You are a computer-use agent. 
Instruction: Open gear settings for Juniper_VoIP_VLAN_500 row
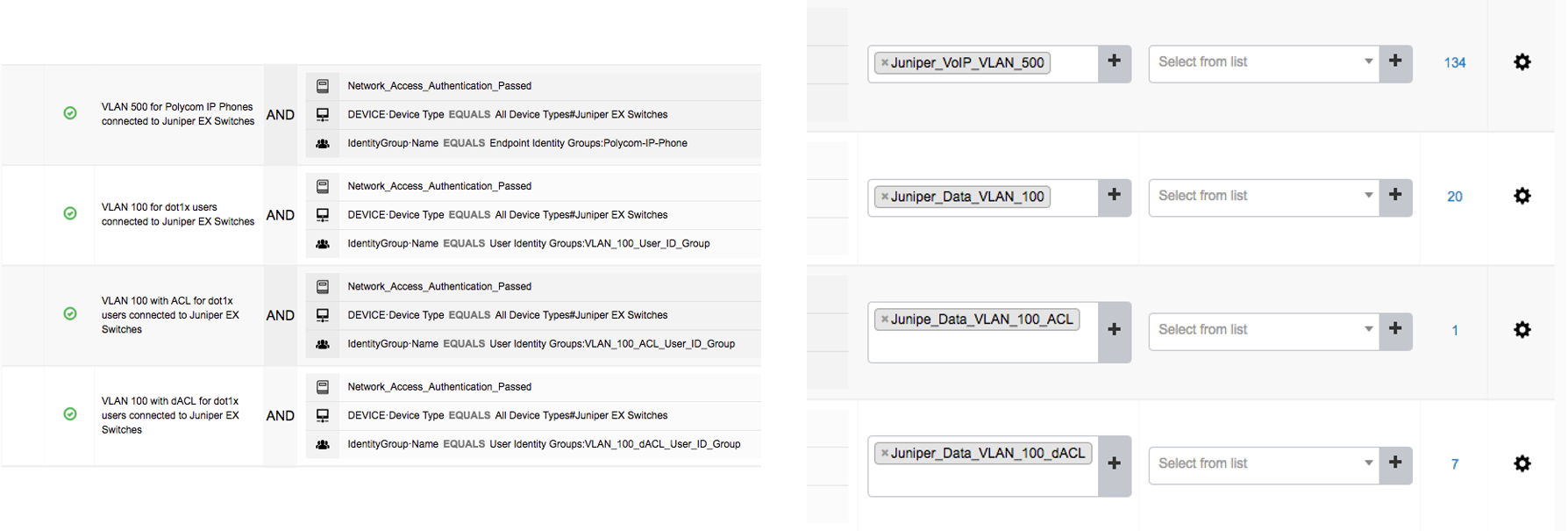[x=1522, y=62]
